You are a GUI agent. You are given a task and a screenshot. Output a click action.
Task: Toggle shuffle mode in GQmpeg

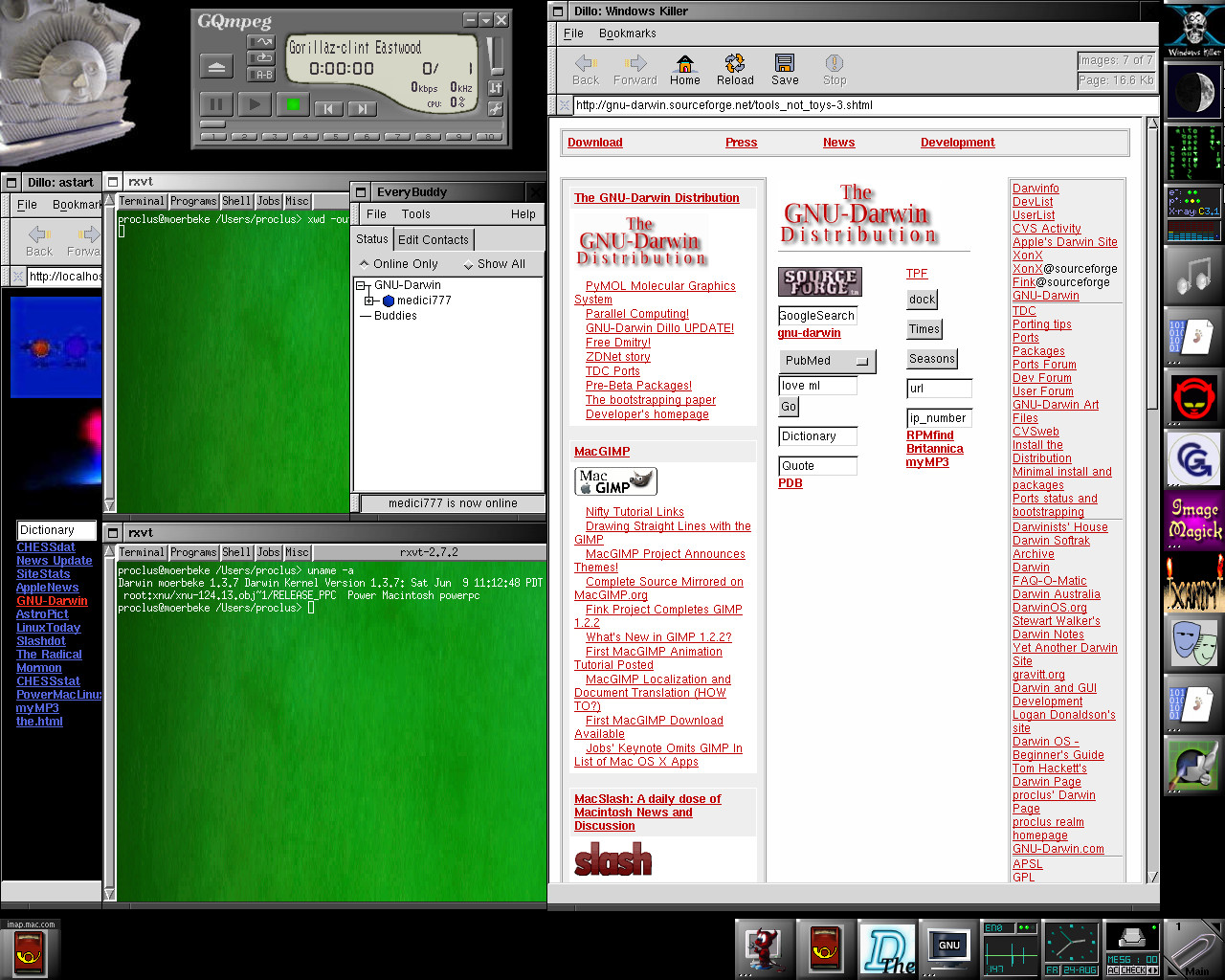tap(261, 42)
